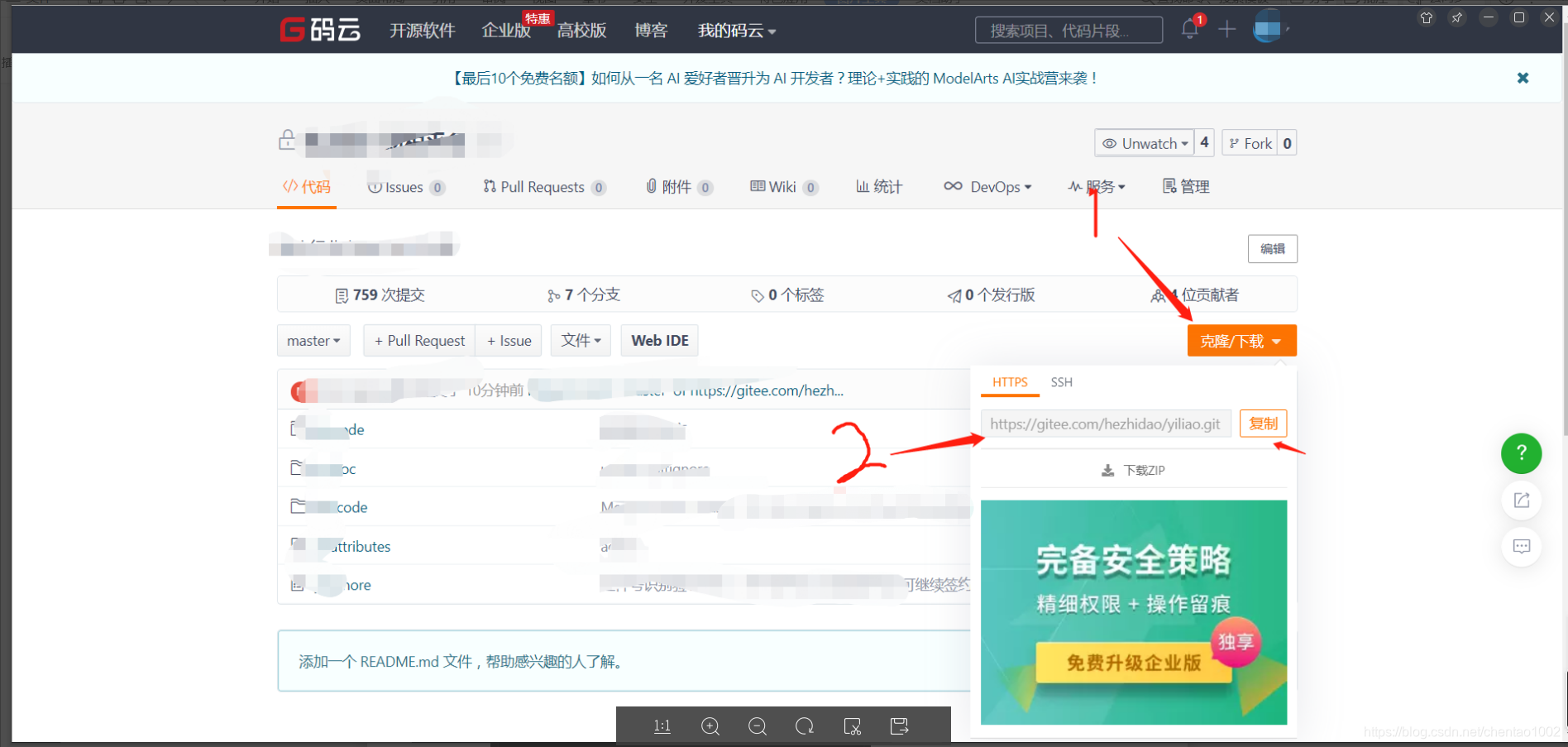
Task: View the 0 个标签 tags
Action: pos(787,295)
